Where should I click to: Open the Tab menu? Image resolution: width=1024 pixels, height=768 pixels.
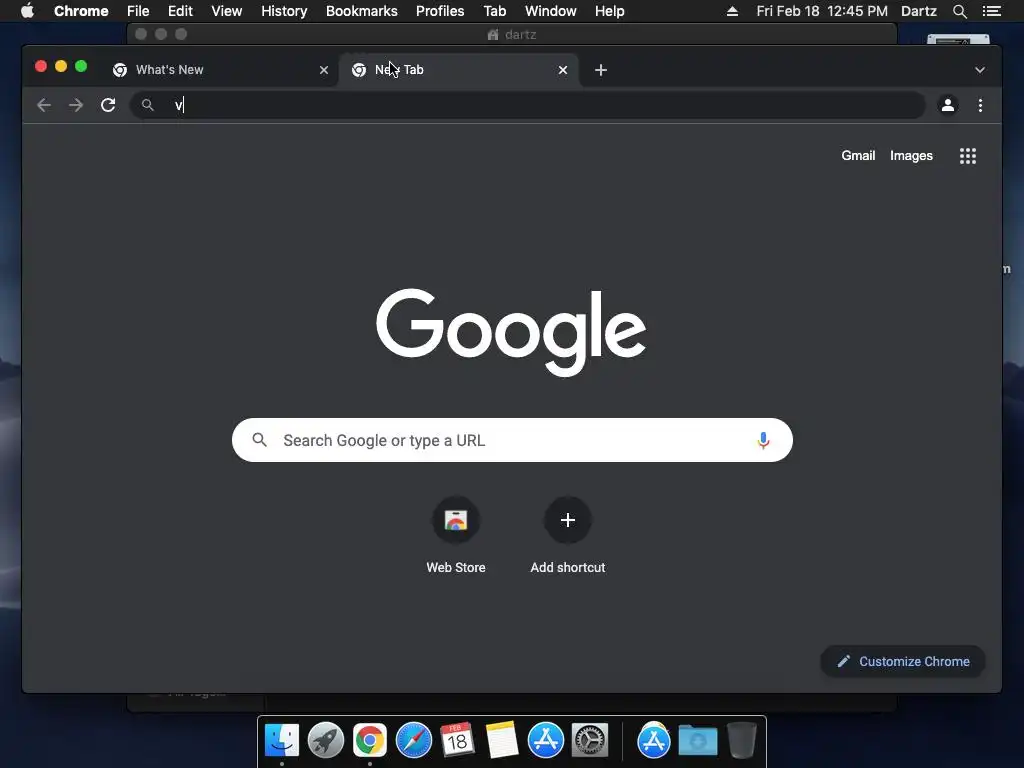click(494, 11)
